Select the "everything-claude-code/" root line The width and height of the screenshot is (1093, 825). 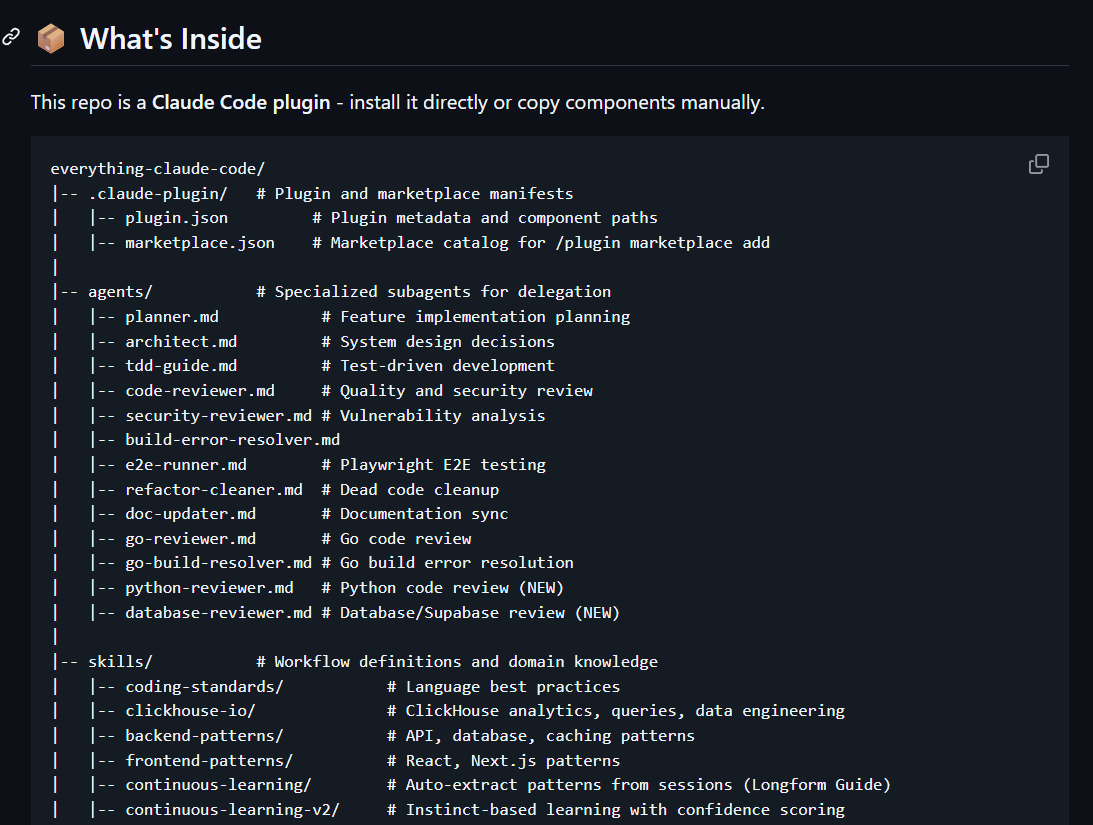point(158,169)
